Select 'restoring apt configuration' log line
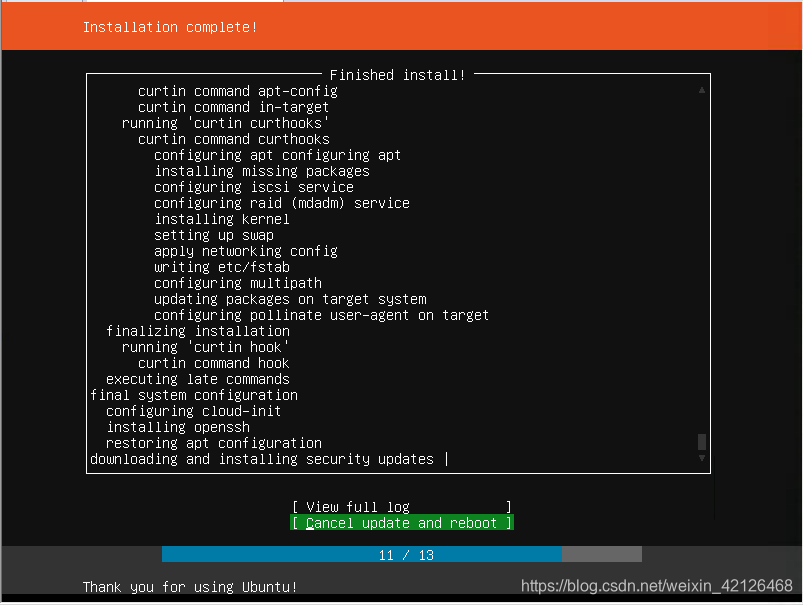The height and width of the screenshot is (605, 803). [214, 443]
